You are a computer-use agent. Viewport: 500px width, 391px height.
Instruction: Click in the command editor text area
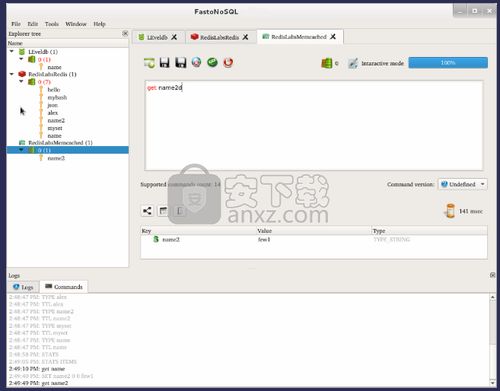(314, 126)
